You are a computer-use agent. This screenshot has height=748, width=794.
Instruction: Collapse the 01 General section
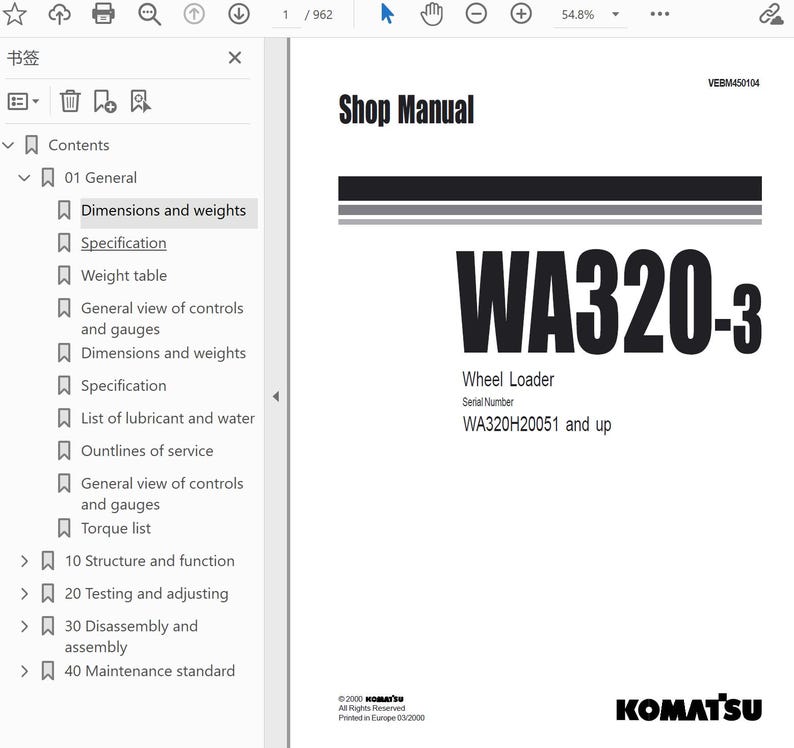pos(24,178)
